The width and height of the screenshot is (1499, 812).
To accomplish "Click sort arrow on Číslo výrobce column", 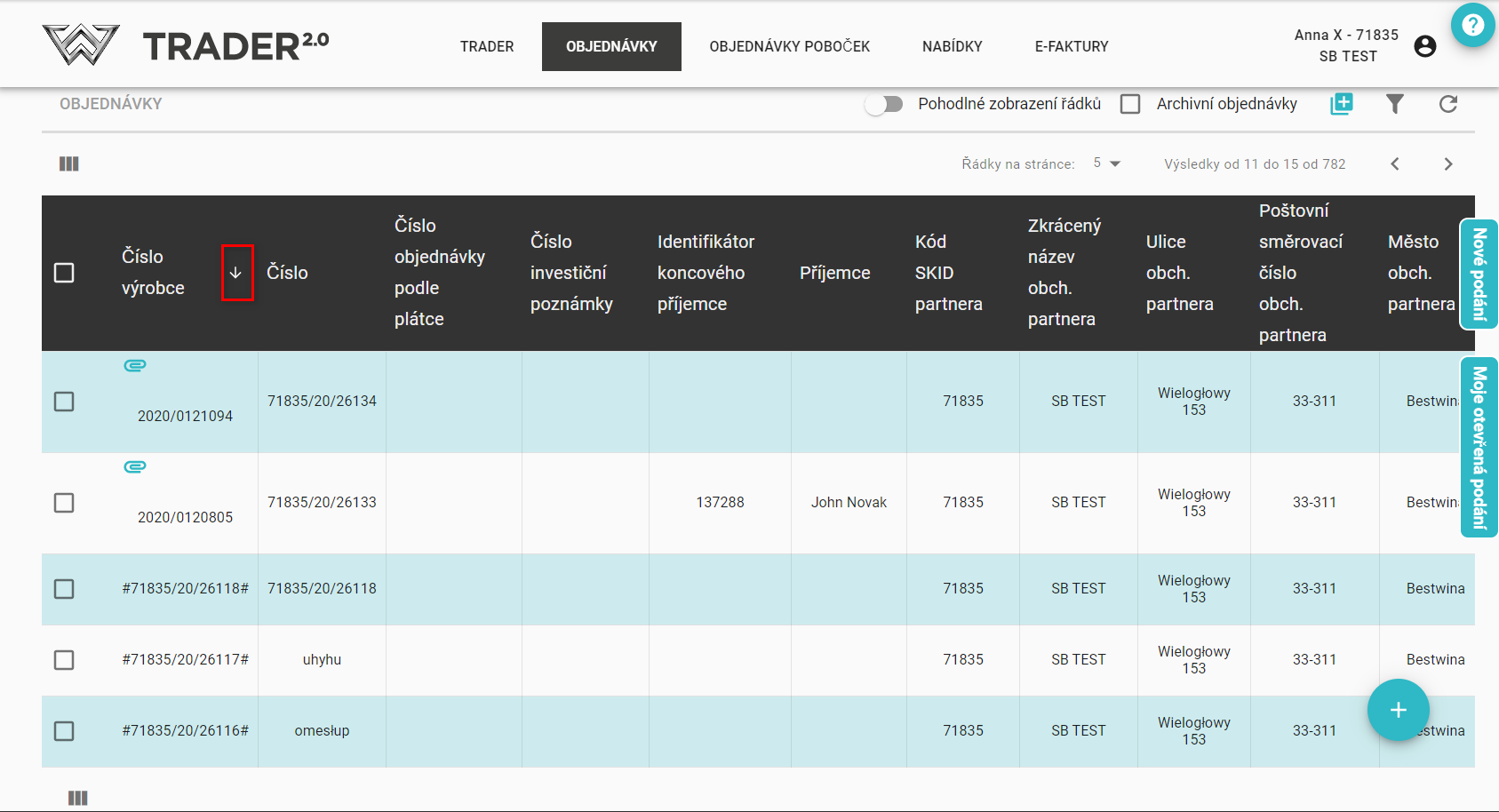I will pyautogui.click(x=236, y=273).
